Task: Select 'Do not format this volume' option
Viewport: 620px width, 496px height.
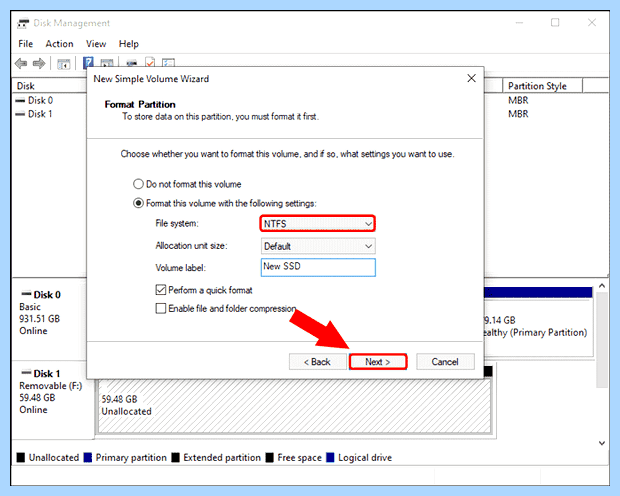Action: pos(187,184)
